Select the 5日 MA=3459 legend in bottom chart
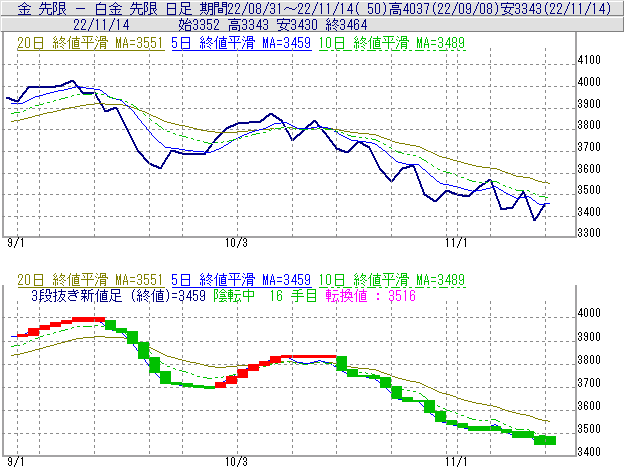The width and height of the screenshot is (624, 475). point(230,280)
